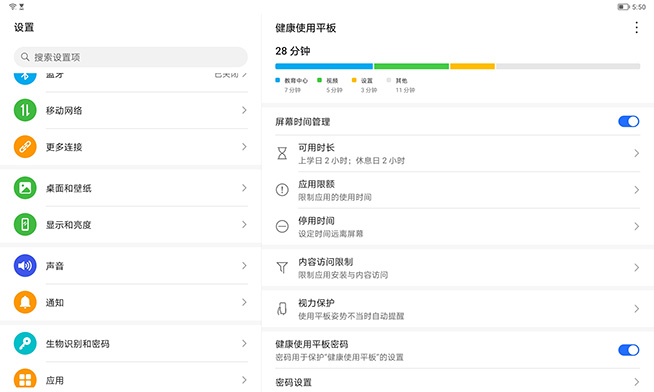
Task: Click the blue segment of the usage bar
Action: 324,66
